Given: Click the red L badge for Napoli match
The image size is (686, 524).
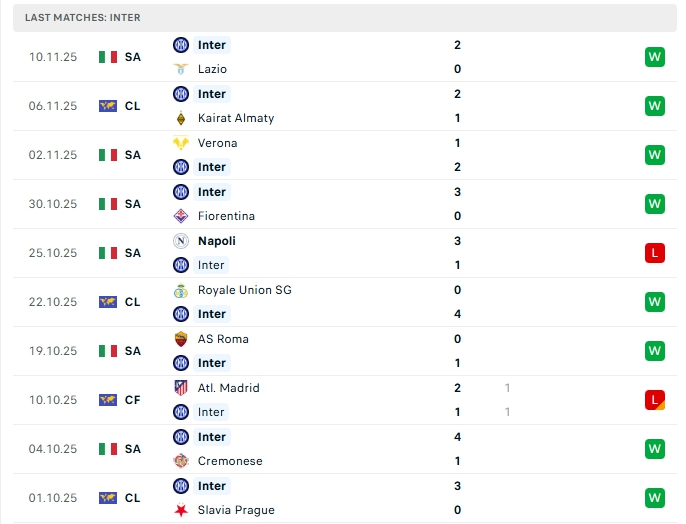Looking at the screenshot, I should pos(655,253).
